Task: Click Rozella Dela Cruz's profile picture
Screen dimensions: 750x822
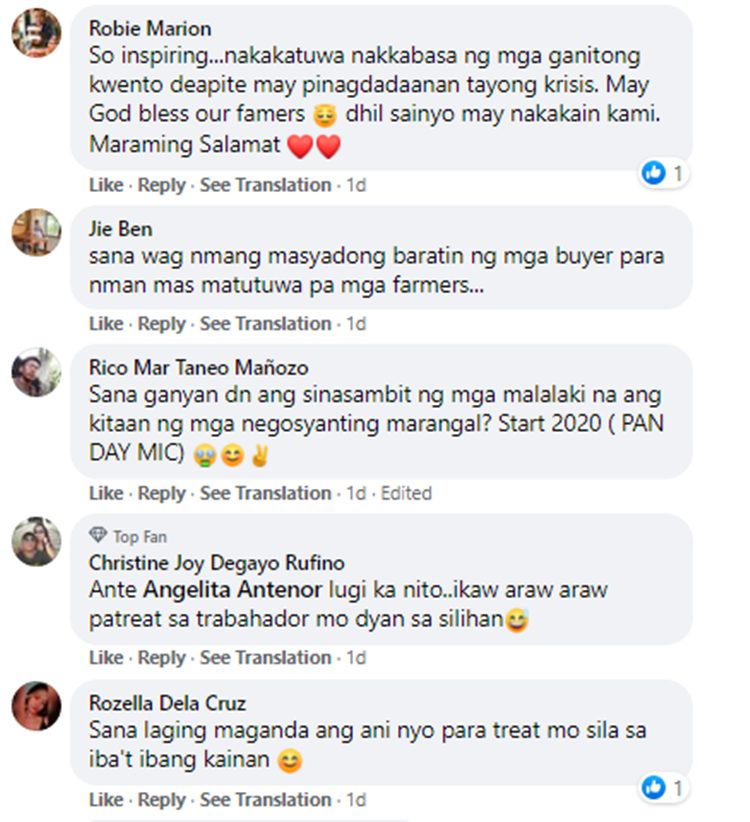Action: click(36, 706)
